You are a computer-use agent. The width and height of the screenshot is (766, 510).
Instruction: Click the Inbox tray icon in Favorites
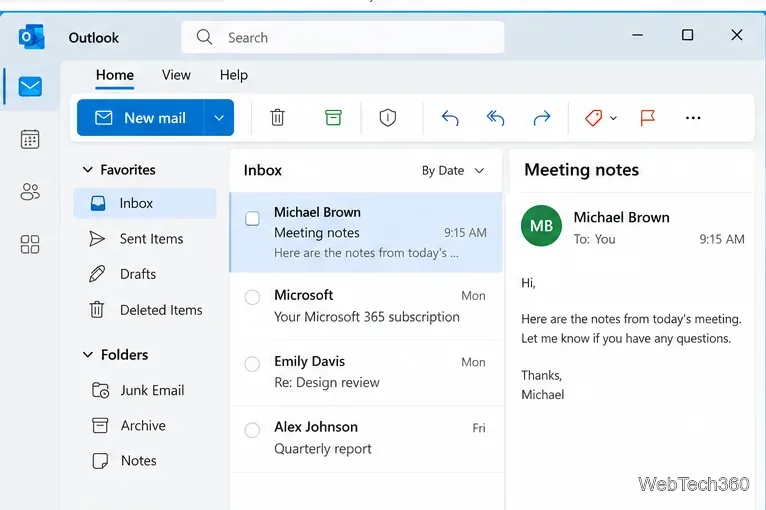coord(98,203)
